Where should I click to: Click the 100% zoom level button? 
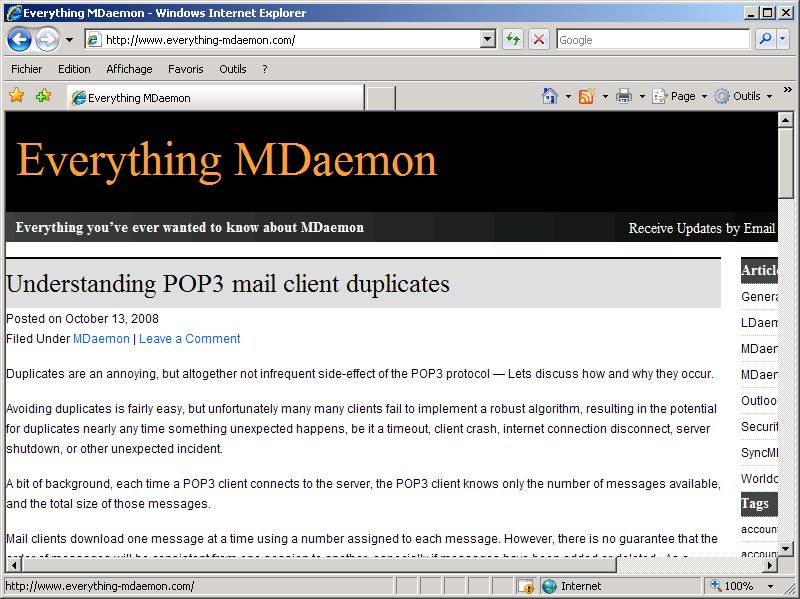tap(732, 586)
